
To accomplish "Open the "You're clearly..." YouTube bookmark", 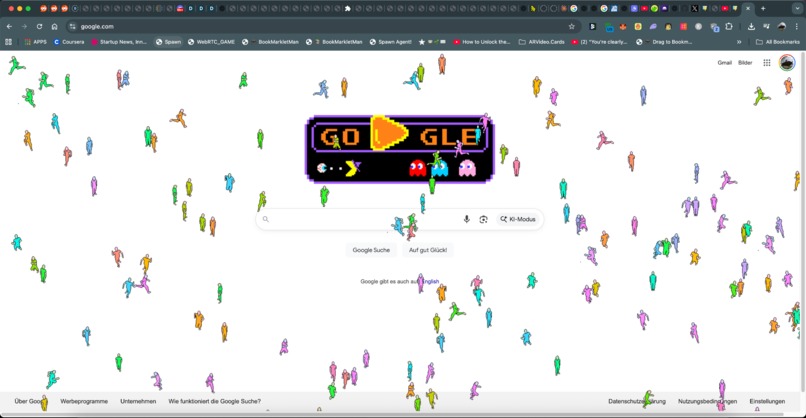I will [599, 42].
